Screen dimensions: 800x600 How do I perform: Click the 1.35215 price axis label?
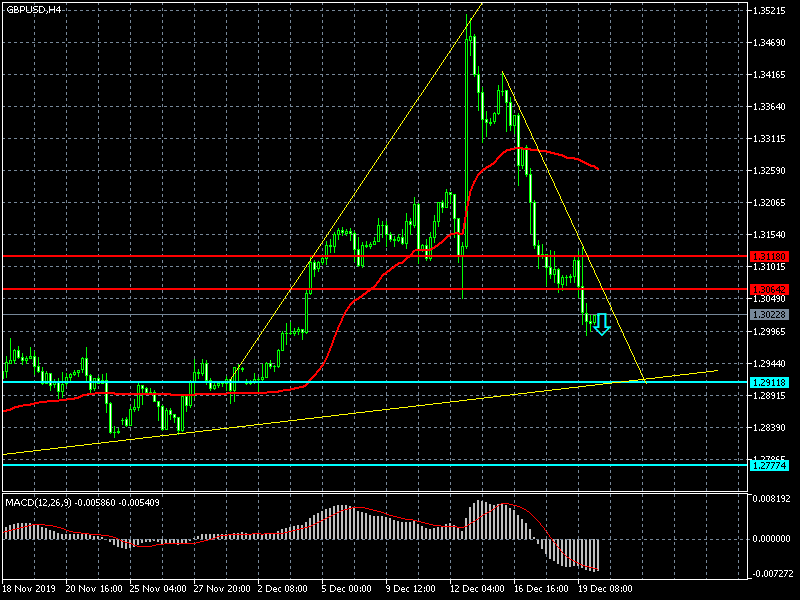click(769, 11)
